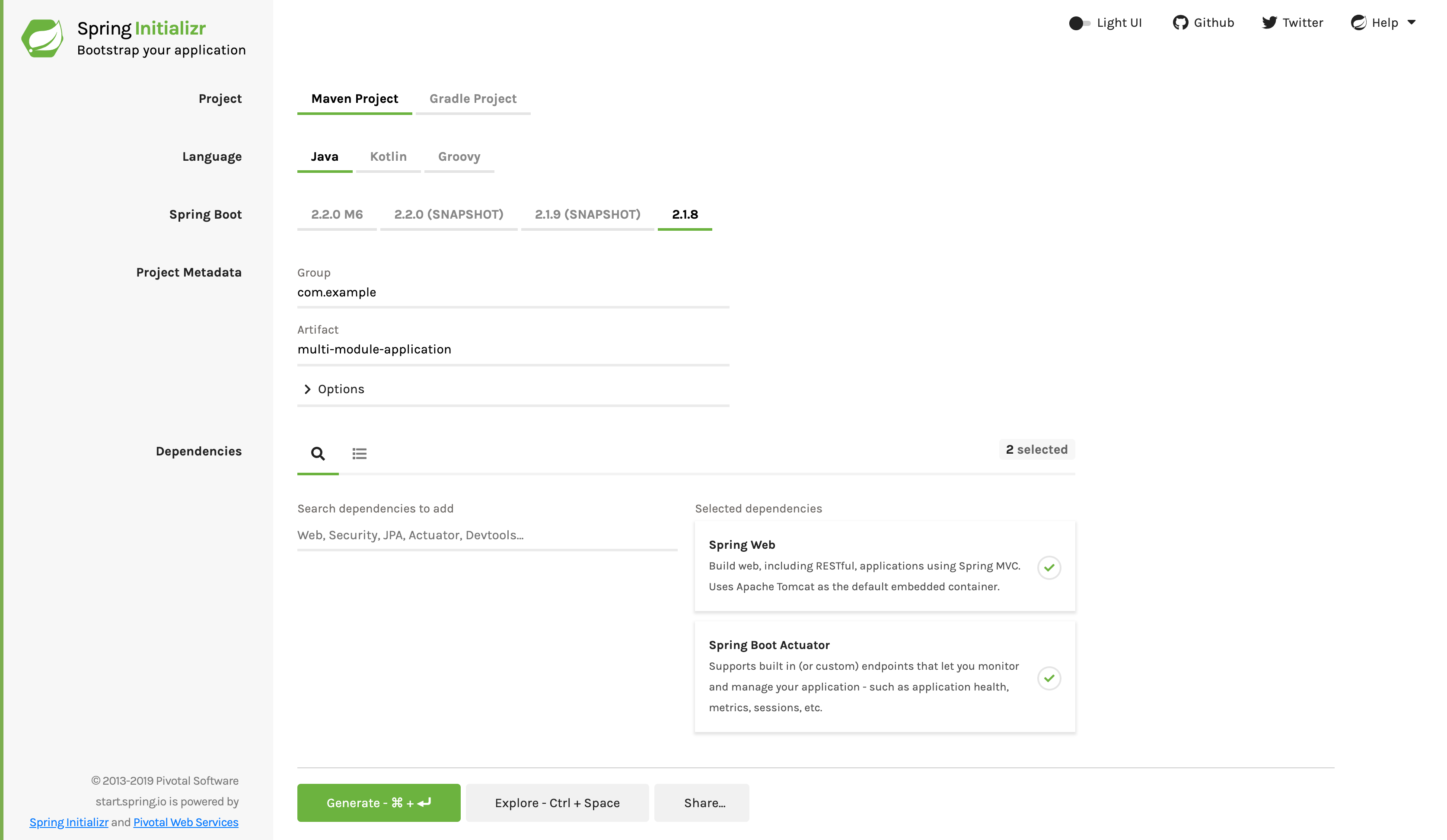Select Gradle Project tab
Screen dimensions: 1447x840
(x=473, y=98)
